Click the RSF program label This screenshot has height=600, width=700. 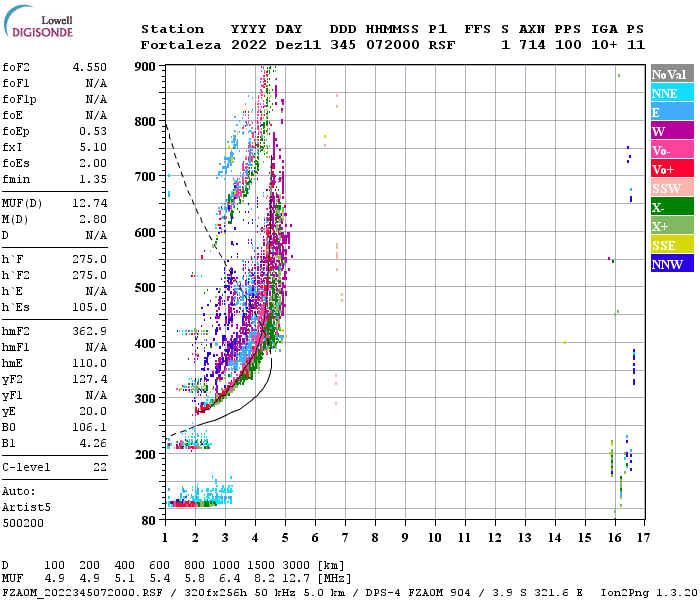(442, 45)
